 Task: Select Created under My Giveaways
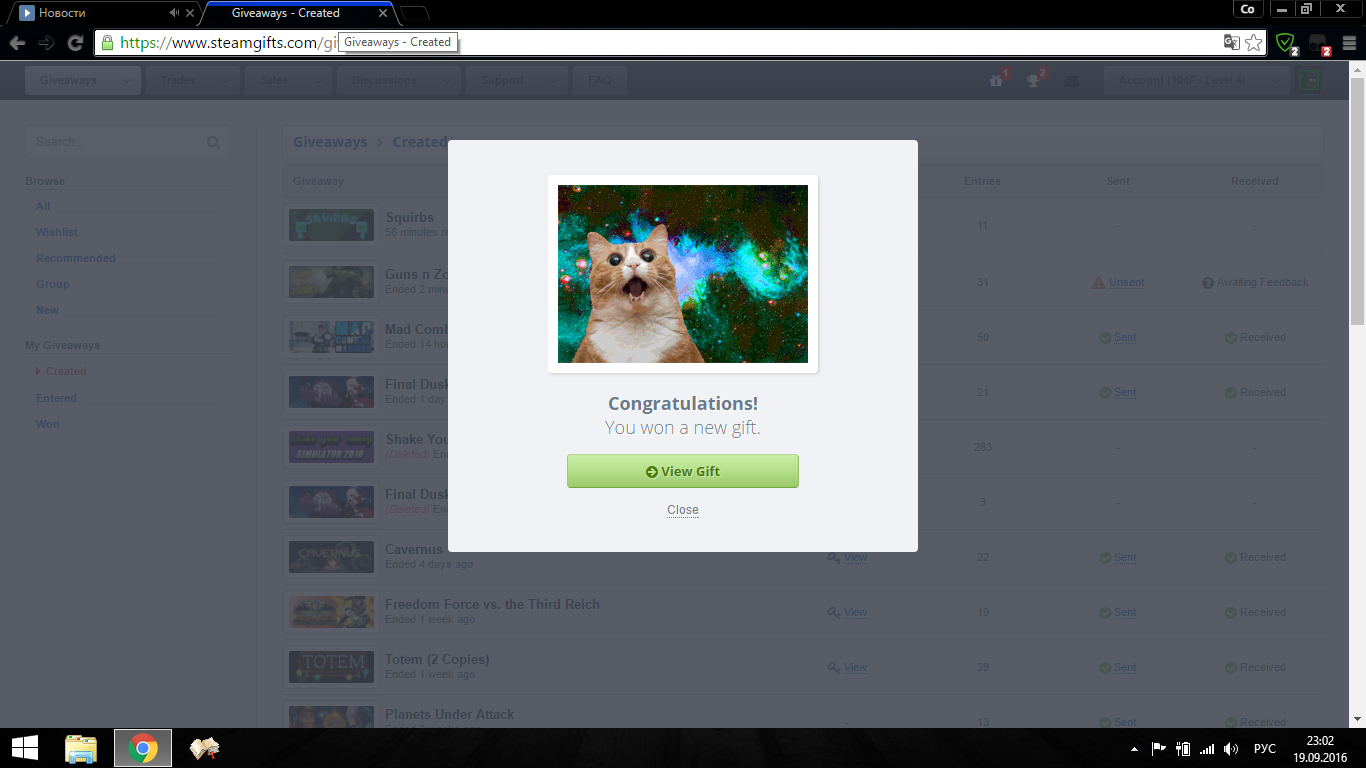66,371
